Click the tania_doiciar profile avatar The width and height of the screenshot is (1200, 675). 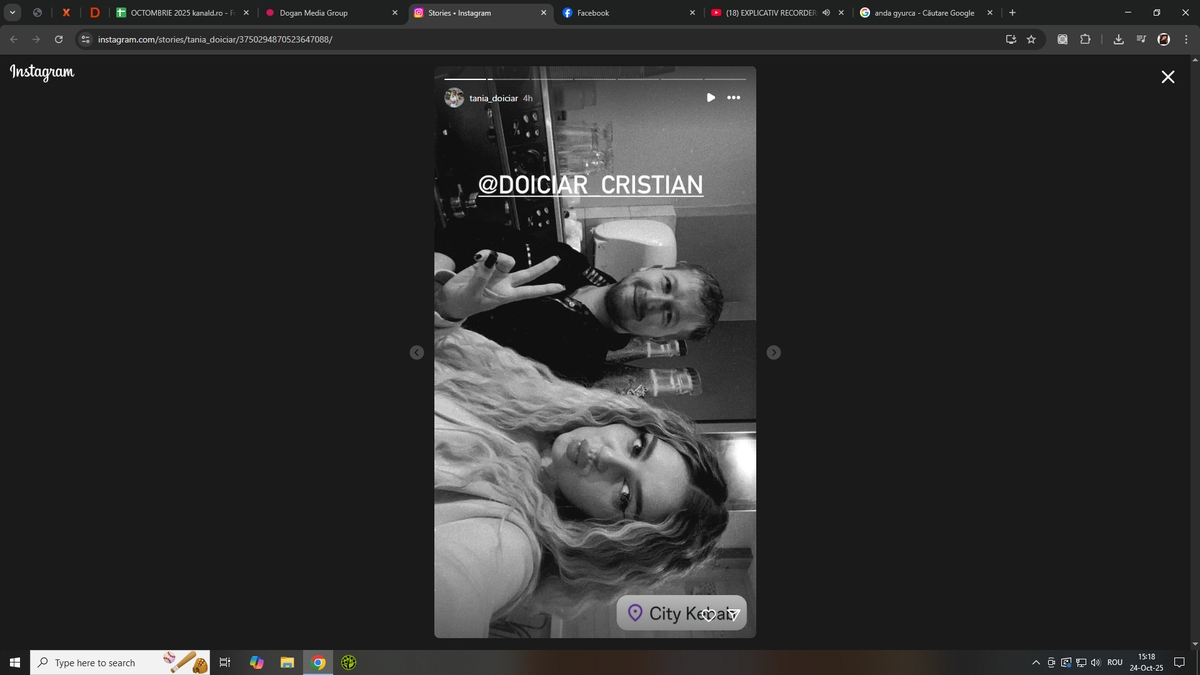point(454,98)
